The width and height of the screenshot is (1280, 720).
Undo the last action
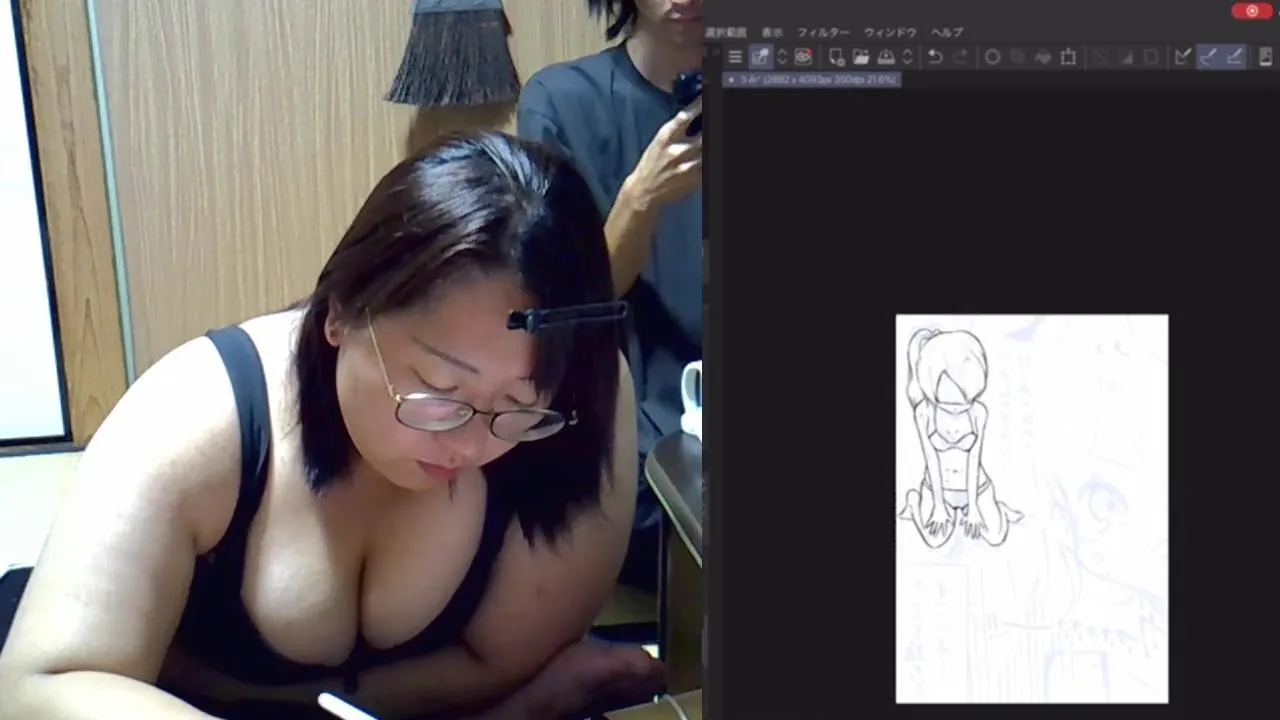point(935,57)
